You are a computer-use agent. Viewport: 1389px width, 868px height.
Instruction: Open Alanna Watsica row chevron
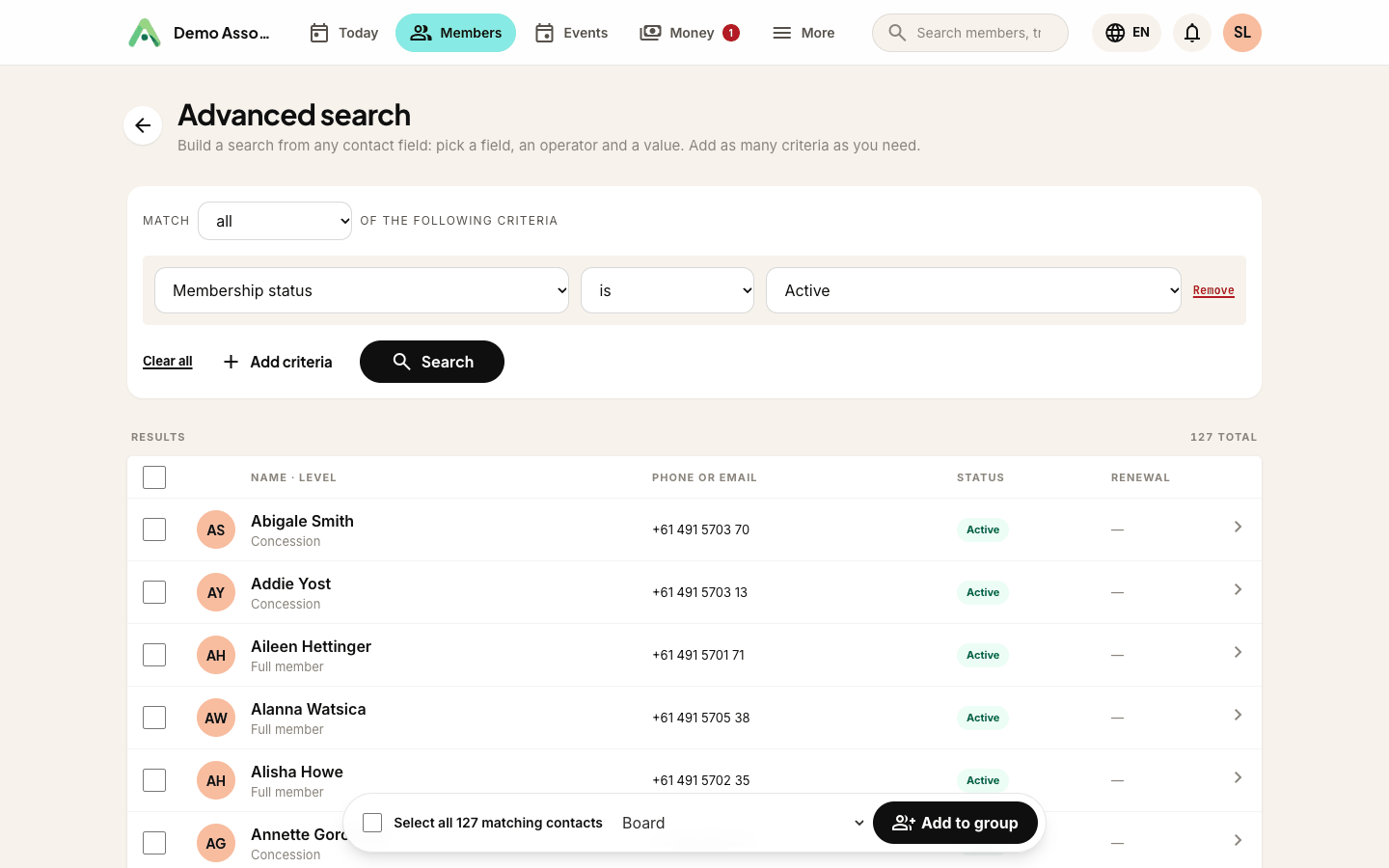click(1238, 715)
